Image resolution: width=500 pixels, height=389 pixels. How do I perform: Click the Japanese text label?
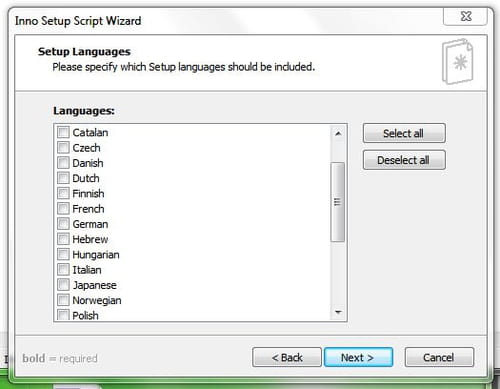[95, 285]
